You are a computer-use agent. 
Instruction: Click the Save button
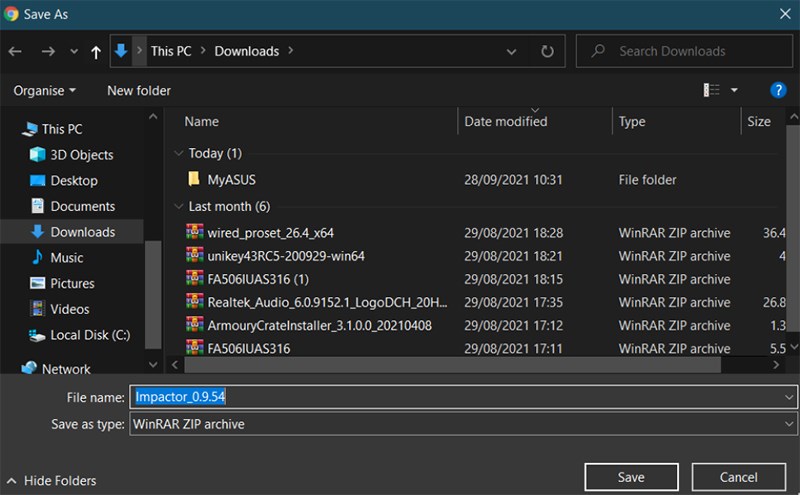point(631,477)
